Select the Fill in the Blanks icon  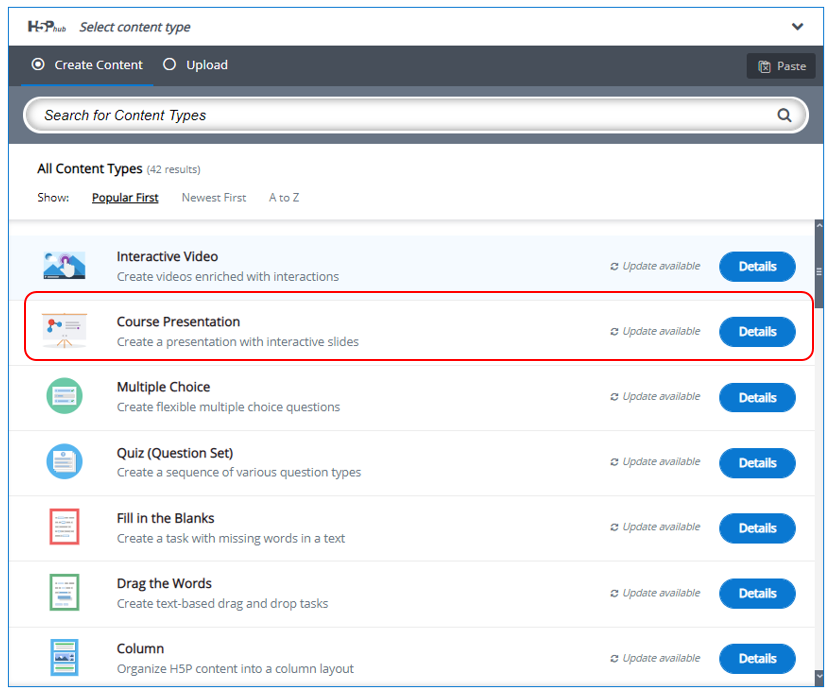tap(64, 527)
